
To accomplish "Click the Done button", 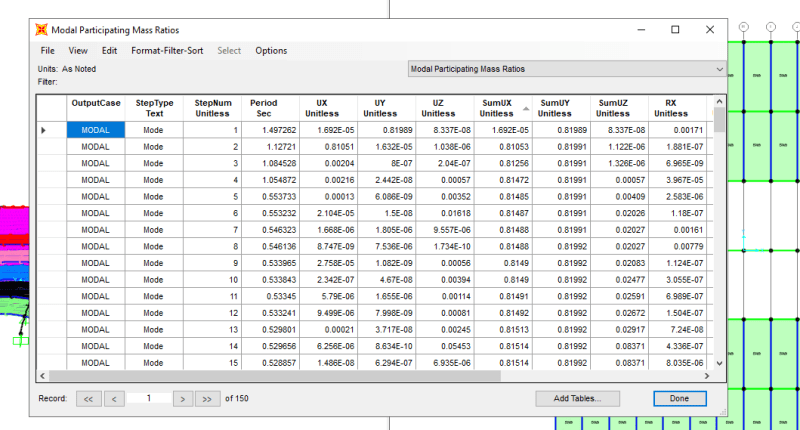I will (x=680, y=398).
